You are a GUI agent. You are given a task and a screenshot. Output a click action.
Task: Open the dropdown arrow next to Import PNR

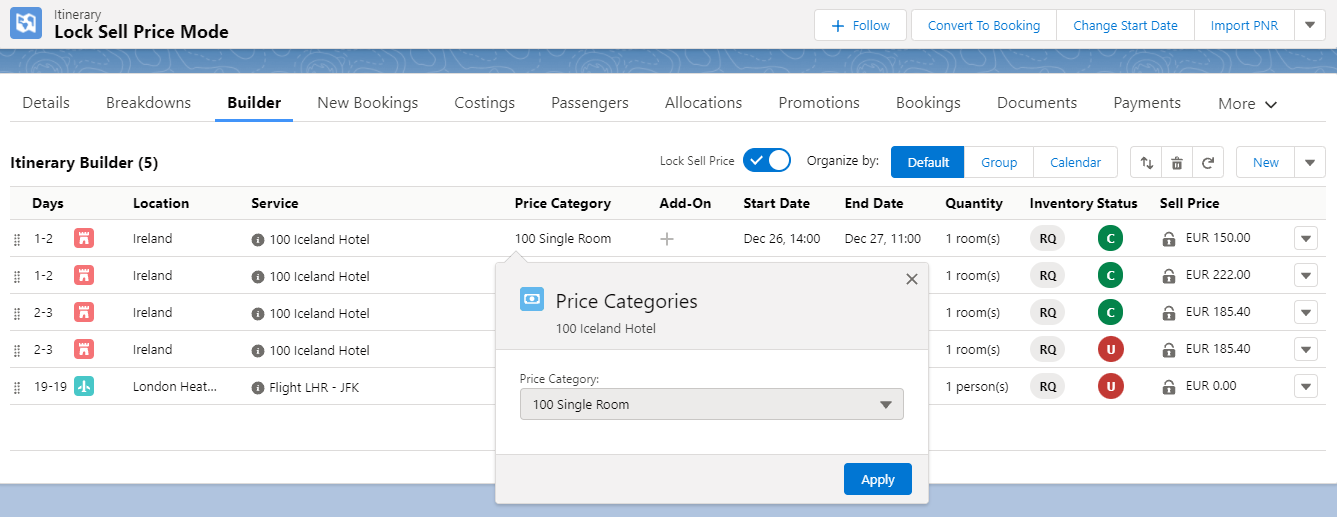(x=1310, y=25)
